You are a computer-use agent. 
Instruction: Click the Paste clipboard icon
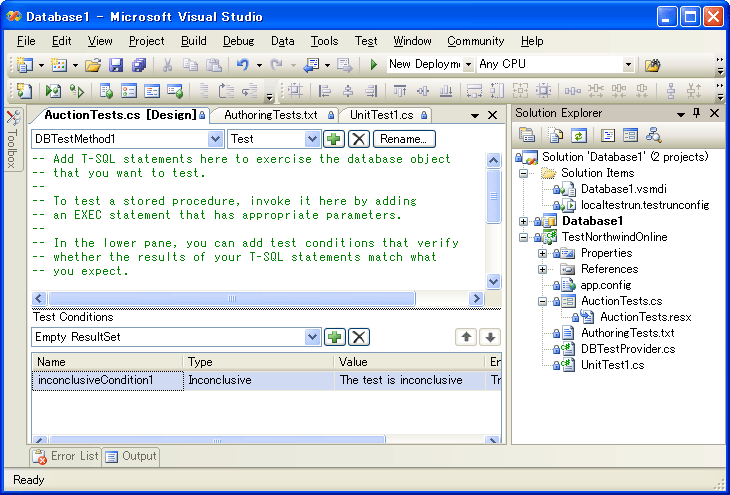(213, 65)
